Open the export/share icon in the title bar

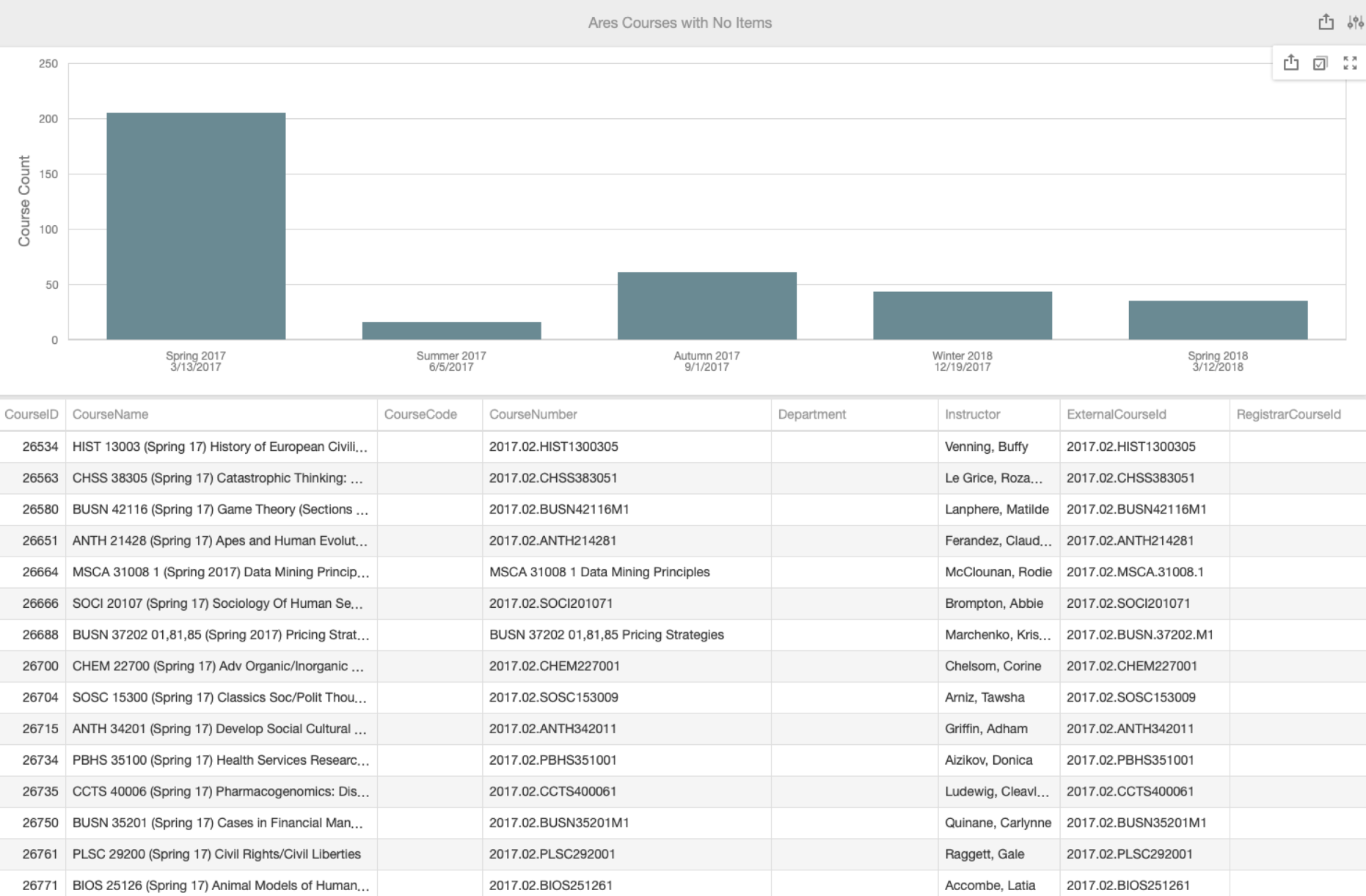point(1326,23)
